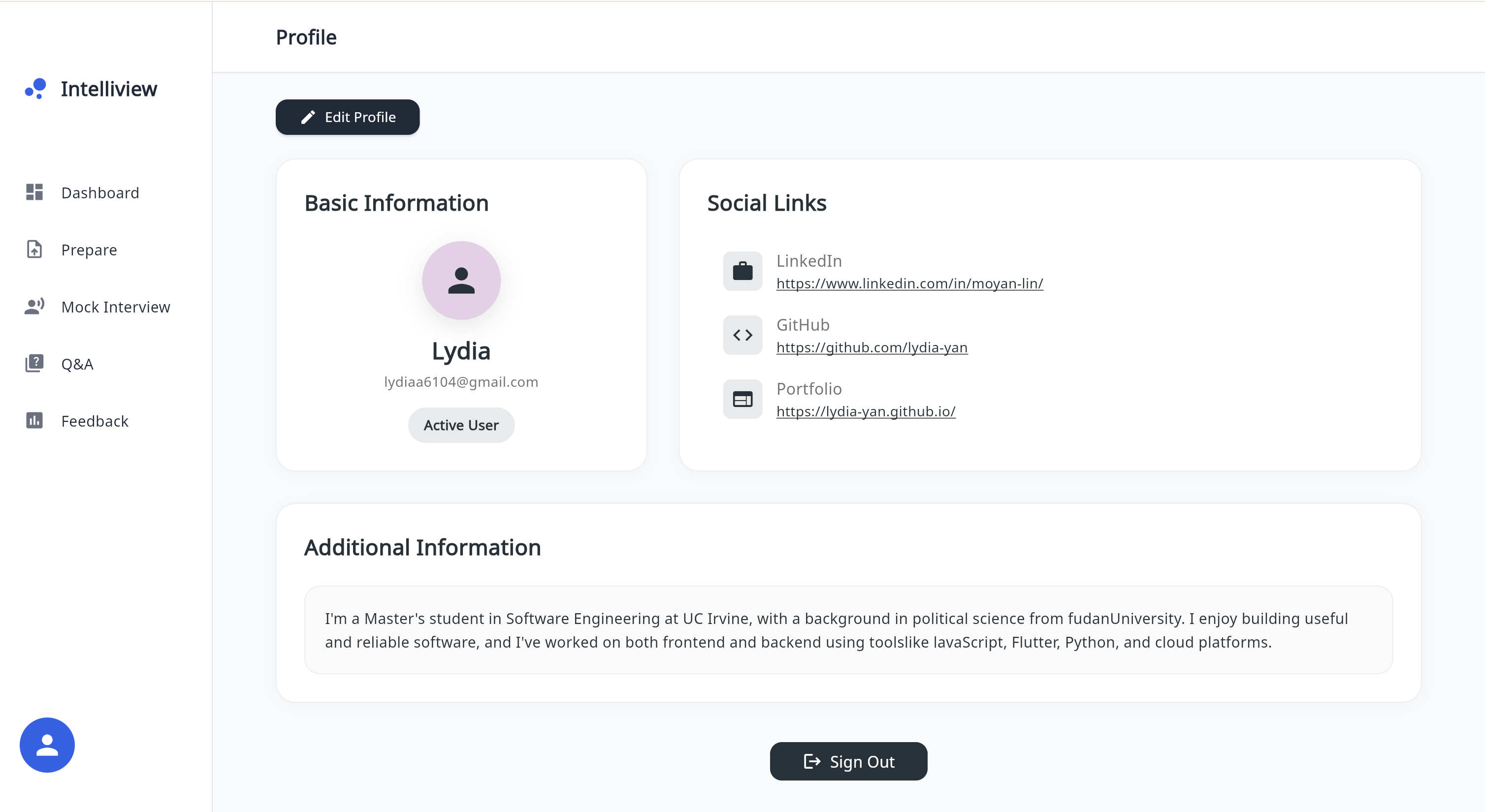Open the LinkedIn profile URL link
Image resolution: width=1485 pixels, height=812 pixels.
pos(909,283)
